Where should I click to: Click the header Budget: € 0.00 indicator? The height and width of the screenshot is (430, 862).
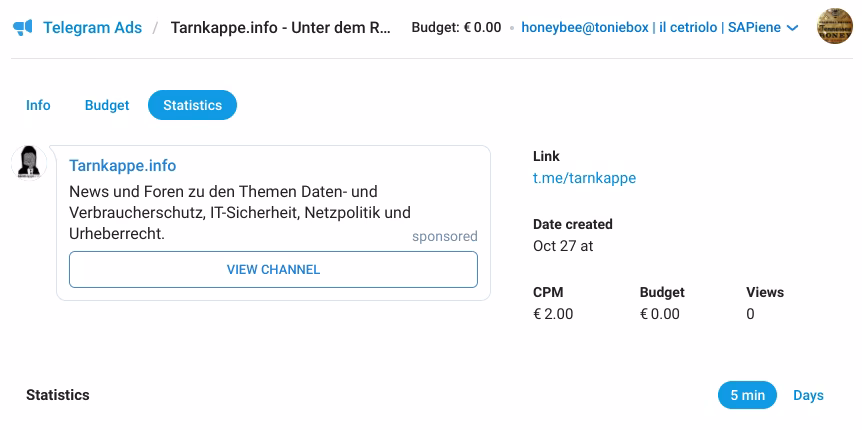pos(456,28)
